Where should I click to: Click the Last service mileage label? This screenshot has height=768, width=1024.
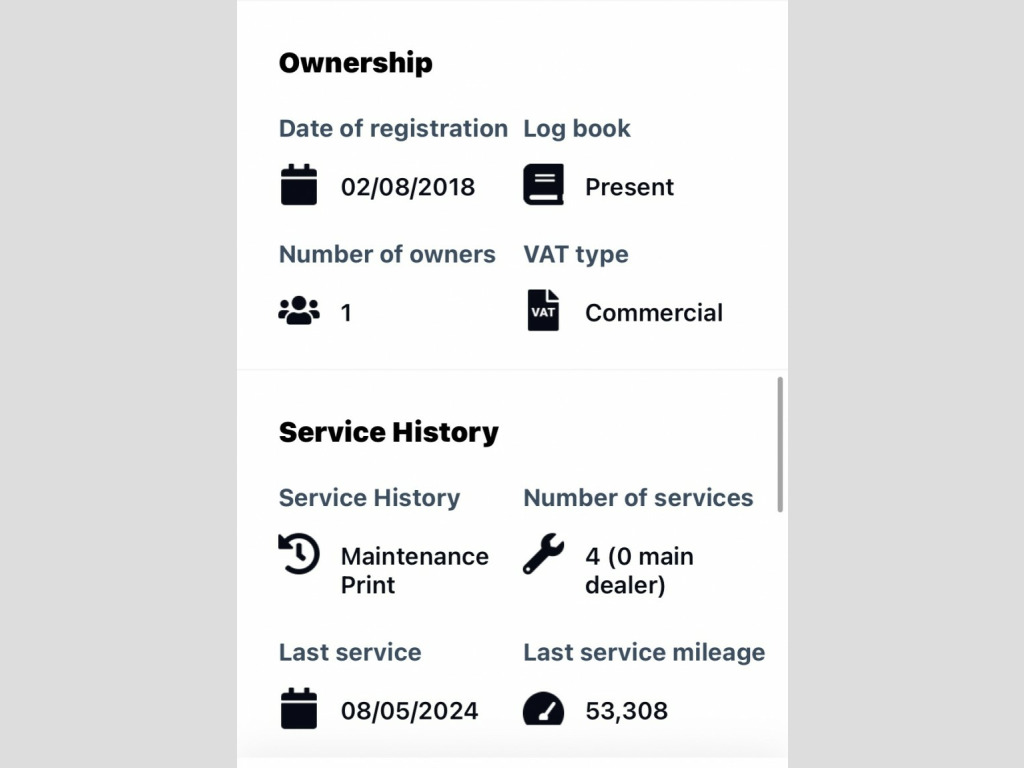pyautogui.click(x=644, y=652)
